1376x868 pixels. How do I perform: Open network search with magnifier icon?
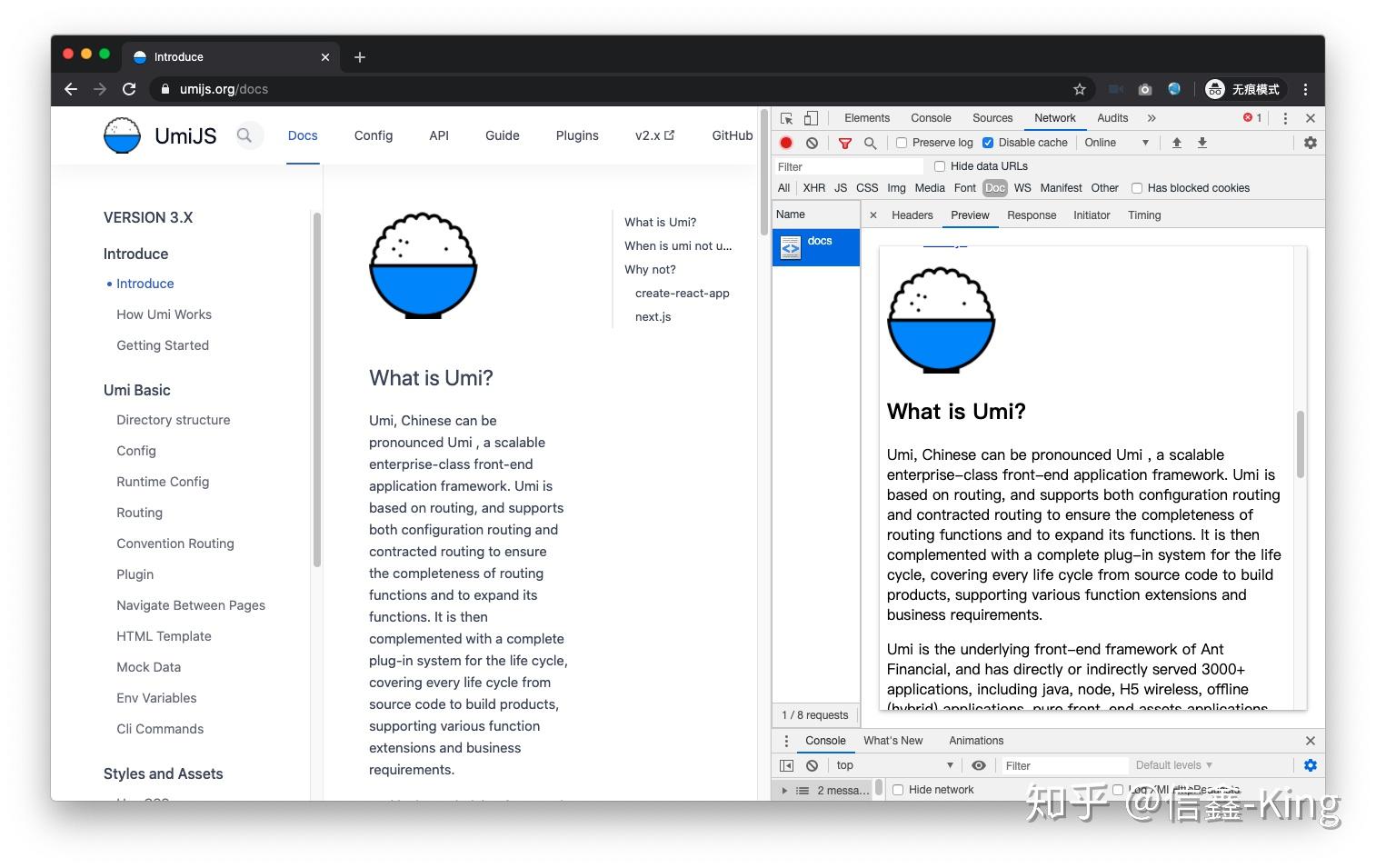(x=870, y=143)
